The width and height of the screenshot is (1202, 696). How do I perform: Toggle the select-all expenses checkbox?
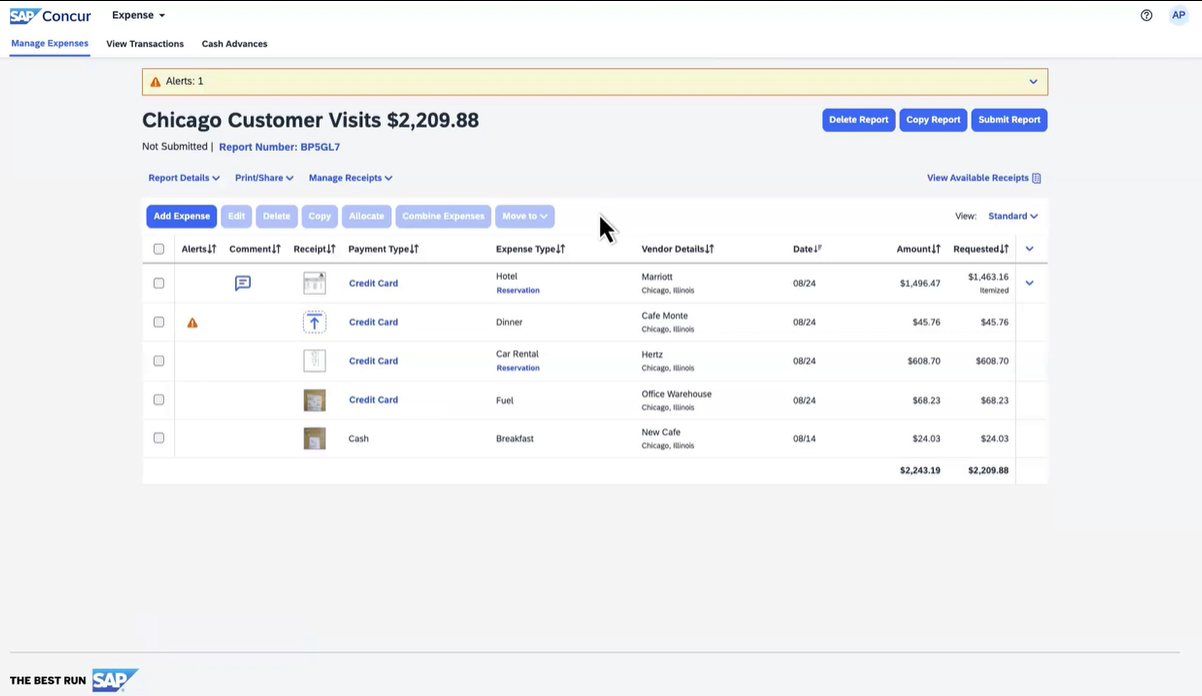pos(158,249)
